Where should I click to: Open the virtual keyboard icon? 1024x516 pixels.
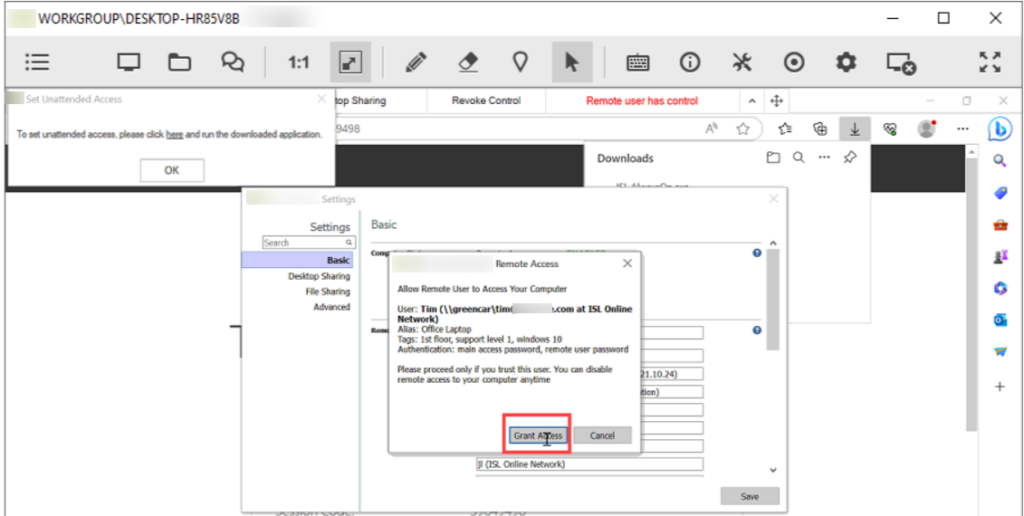[x=638, y=63]
